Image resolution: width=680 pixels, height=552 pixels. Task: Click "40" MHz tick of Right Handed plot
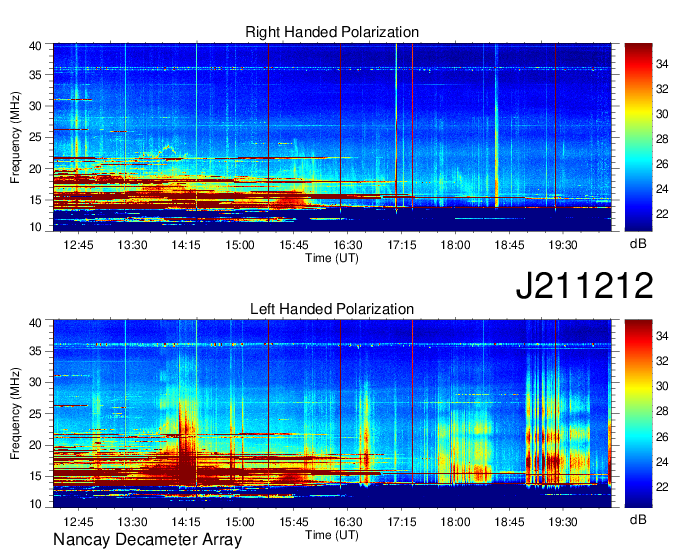35,46
